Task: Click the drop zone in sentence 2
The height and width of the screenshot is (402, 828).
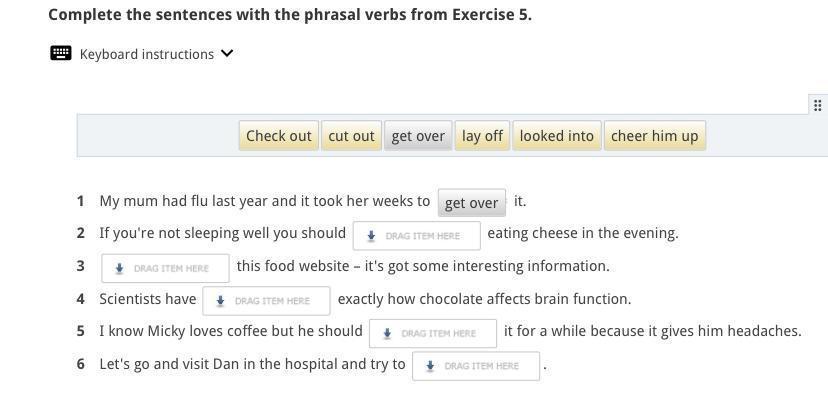Action: point(416,235)
